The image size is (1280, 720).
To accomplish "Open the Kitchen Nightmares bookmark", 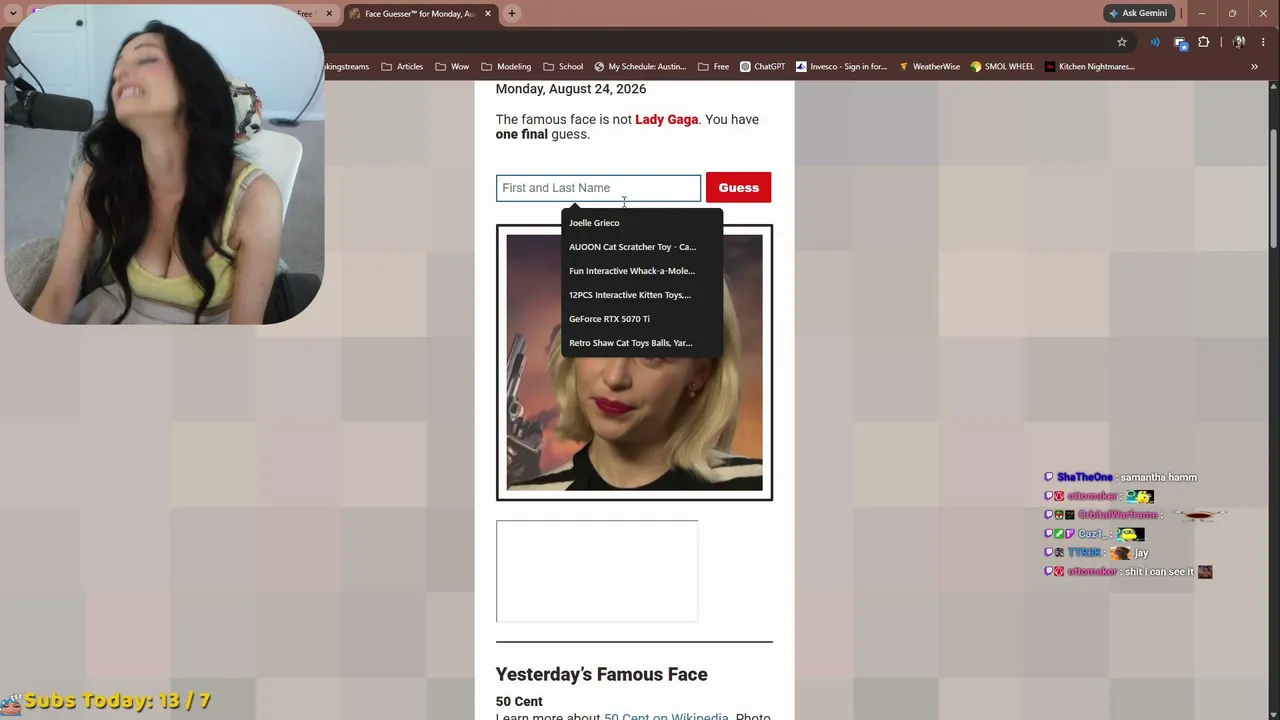I will tap(1089, 67).
